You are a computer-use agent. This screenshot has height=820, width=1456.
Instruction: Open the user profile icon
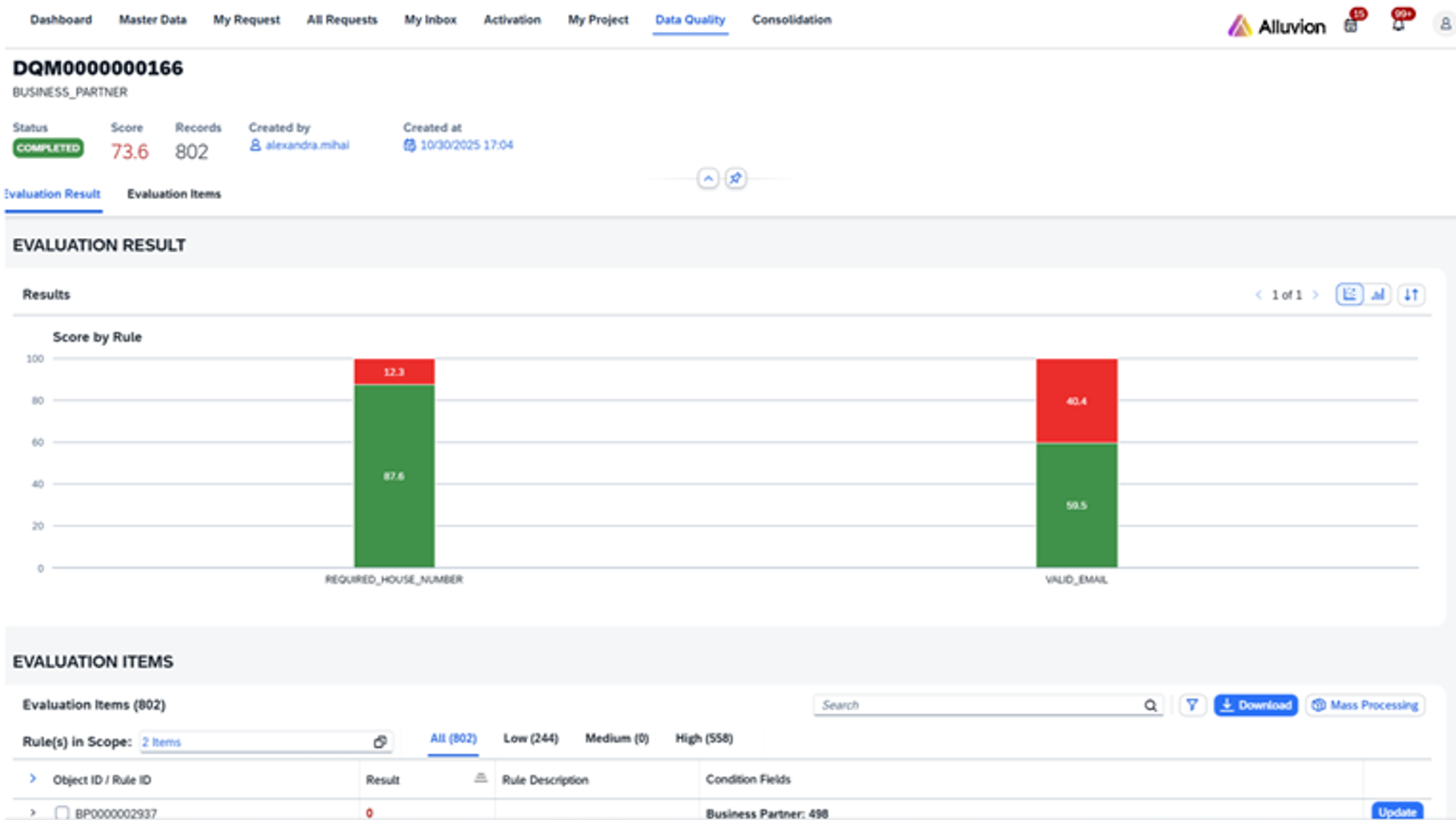tap(1445, 24)
